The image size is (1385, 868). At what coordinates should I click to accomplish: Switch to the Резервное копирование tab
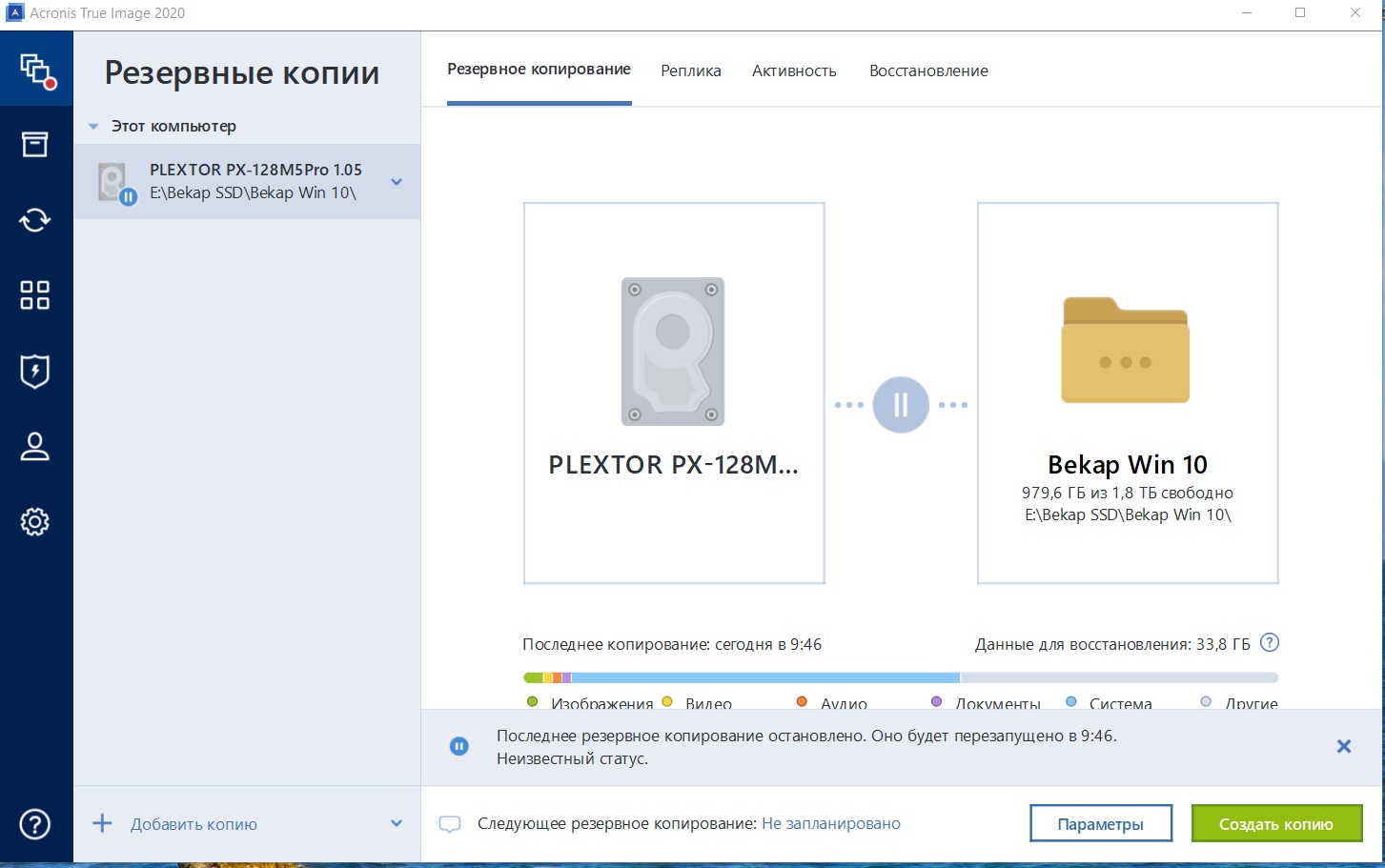coord(540,70)
